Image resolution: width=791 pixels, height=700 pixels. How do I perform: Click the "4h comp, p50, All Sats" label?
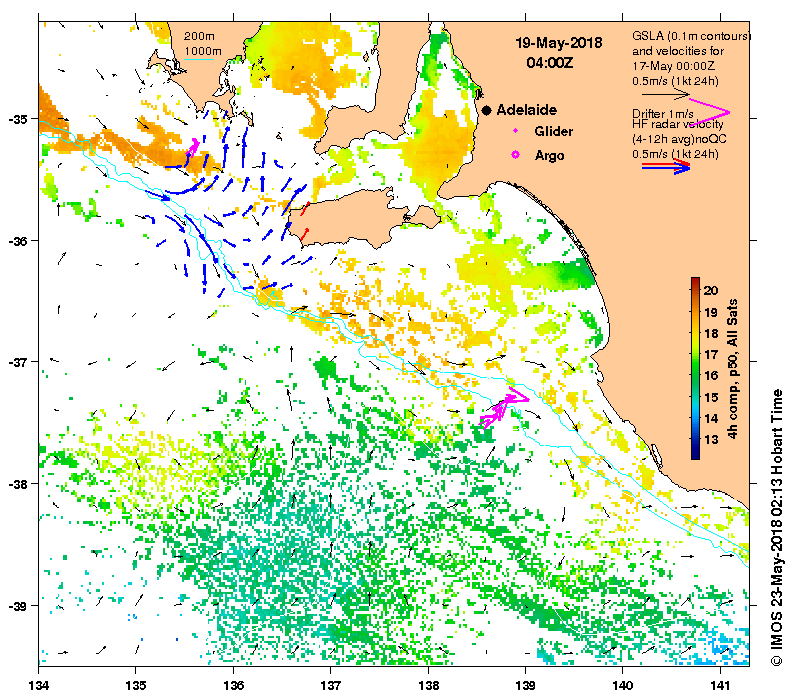pos(732,369)
